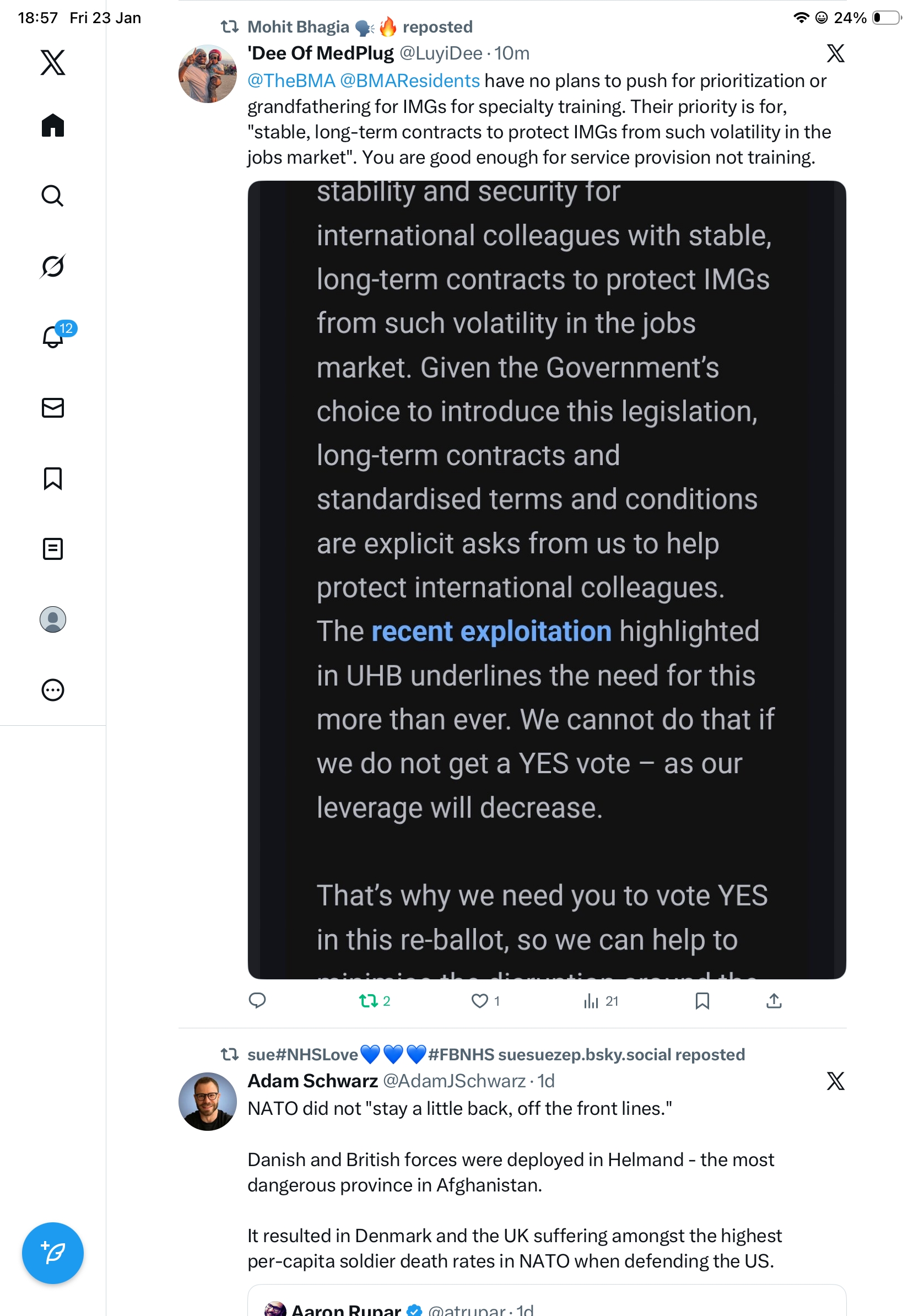Bookmark the 'Dee Of MedPlug post

[702, 1001]
